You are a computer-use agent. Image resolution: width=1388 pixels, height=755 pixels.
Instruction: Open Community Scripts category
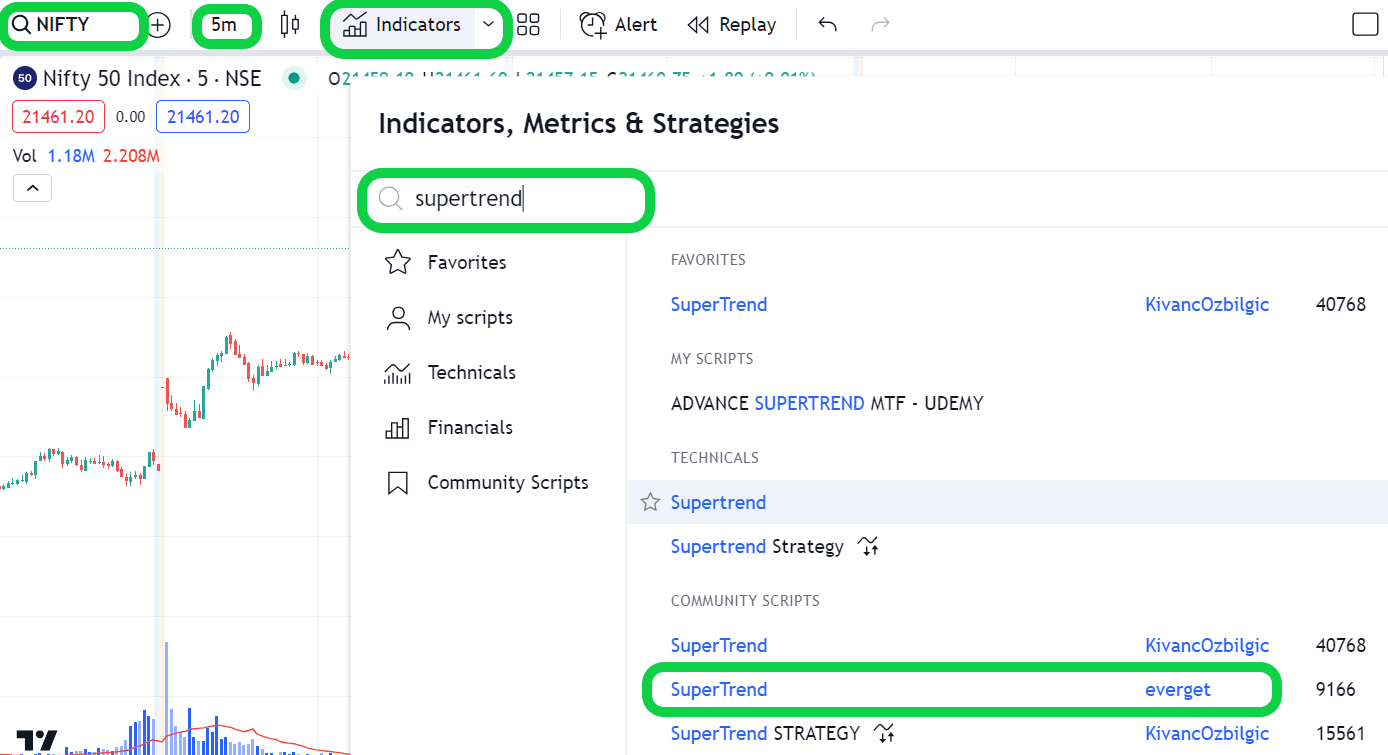coord(507,482)
